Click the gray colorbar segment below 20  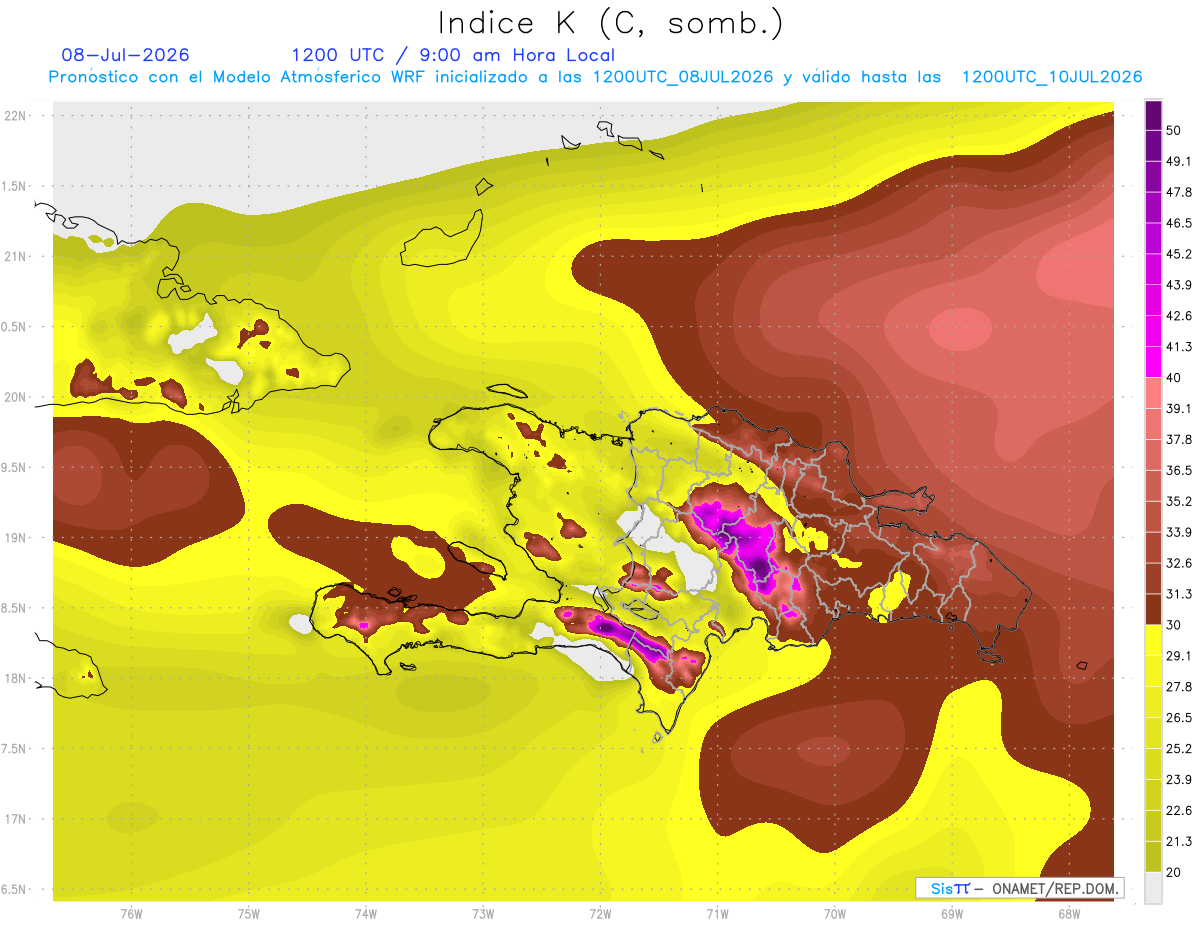pos(1153,887)
